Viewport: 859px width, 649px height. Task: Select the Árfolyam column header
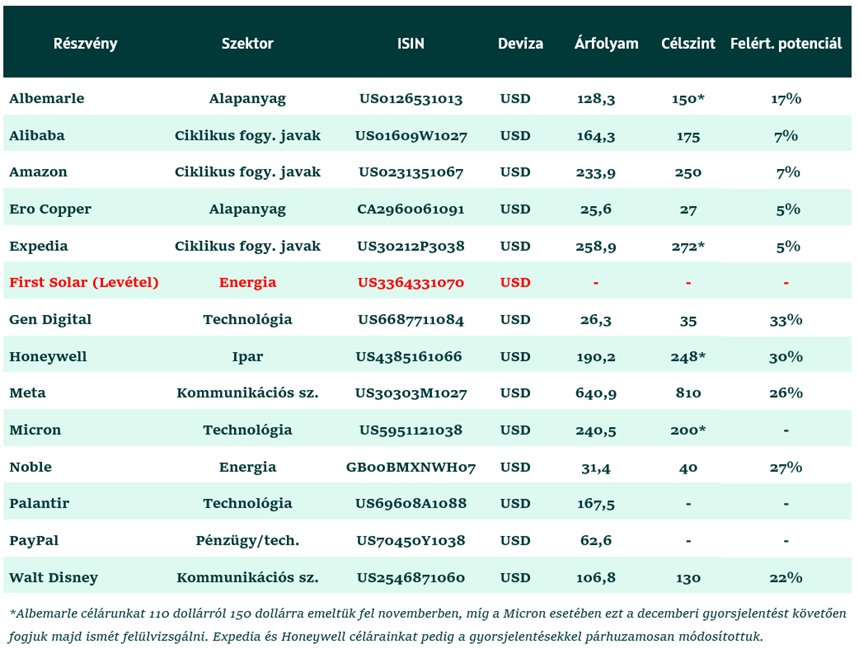(606, 44)
